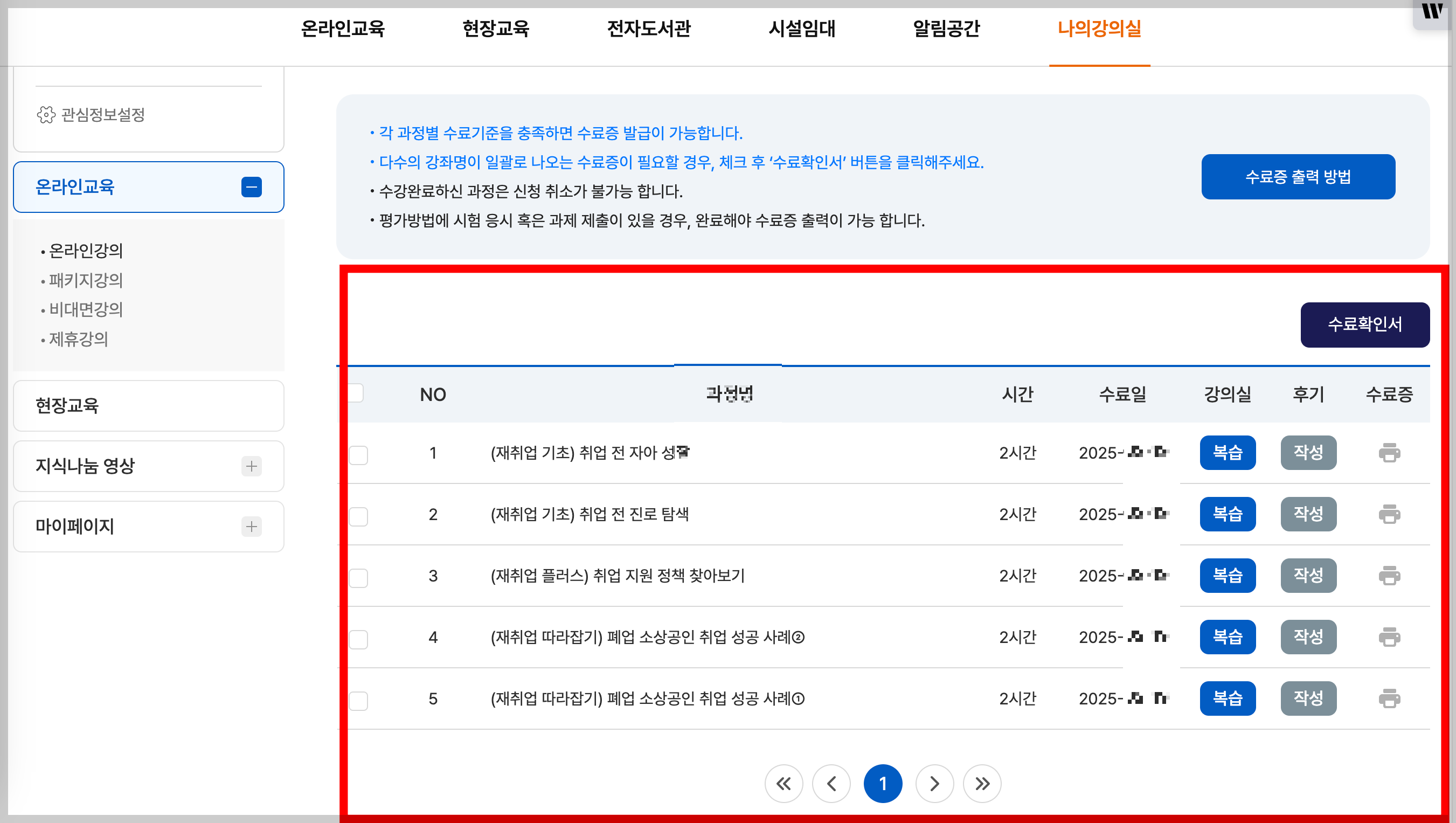This screenshot has height=823, width=1456.
Task: Open the 알림공간 top menu
Action: [x=946, y=28]
